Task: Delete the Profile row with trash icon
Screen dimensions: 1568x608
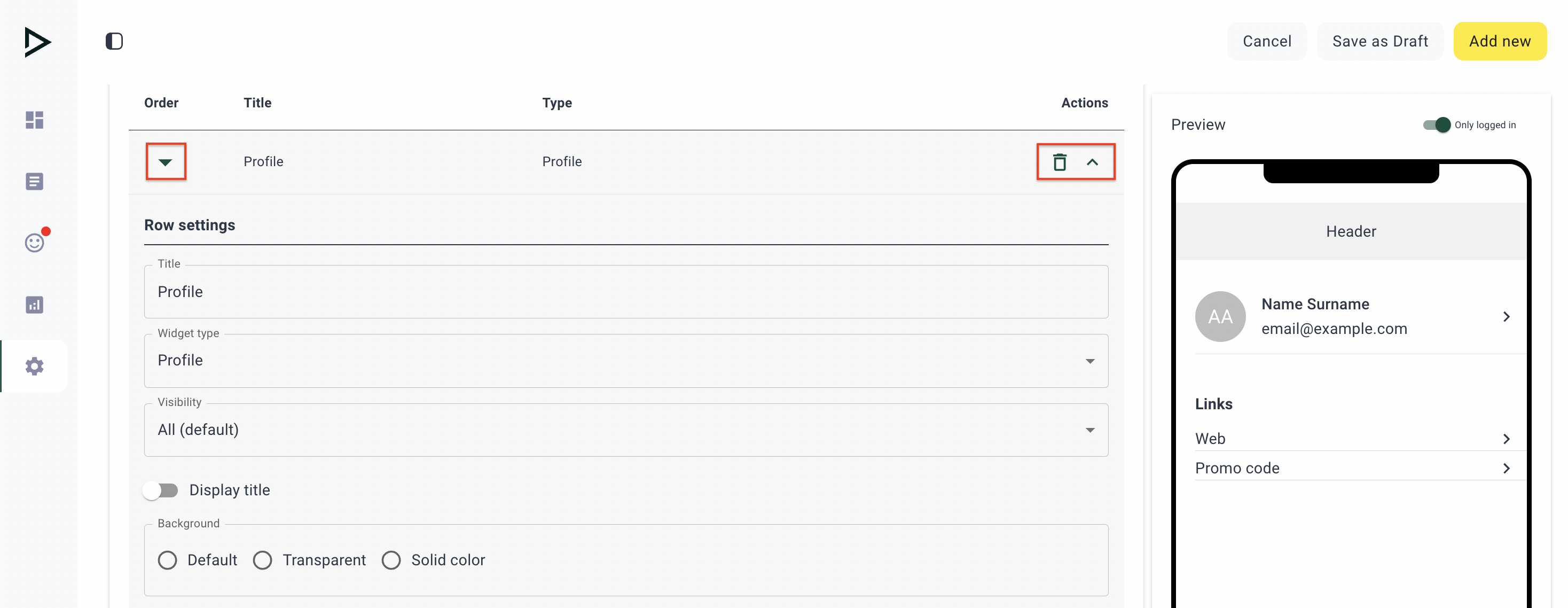Action: [1059, 162]
